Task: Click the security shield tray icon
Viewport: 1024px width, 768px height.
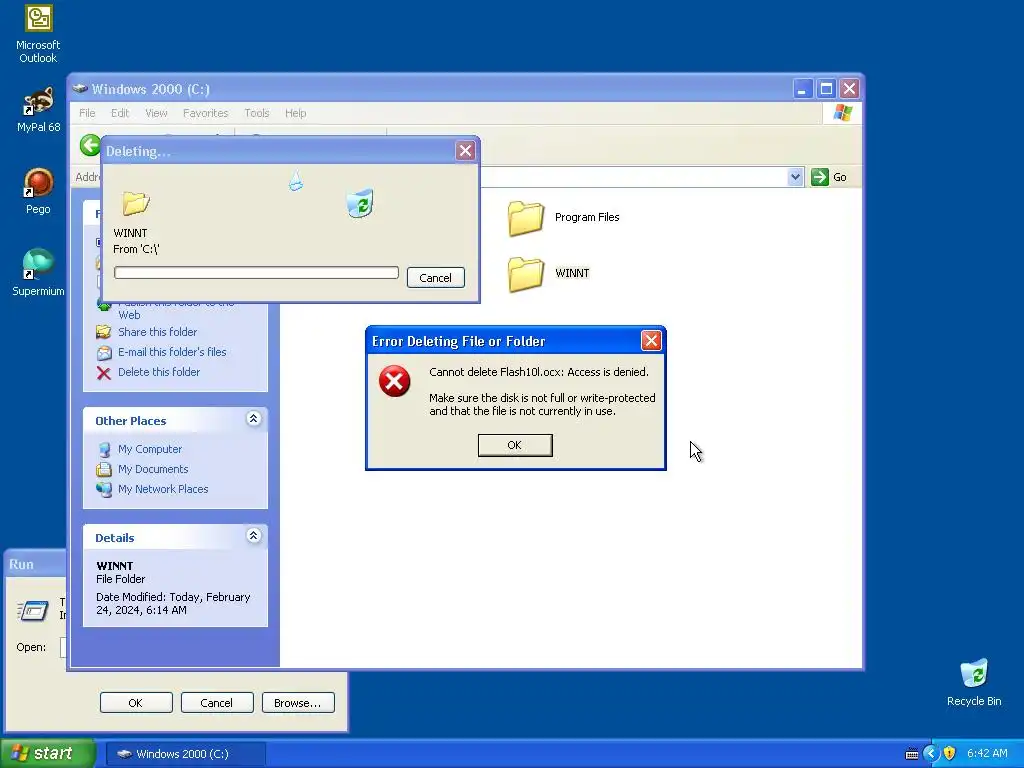Action: point(950,754)
